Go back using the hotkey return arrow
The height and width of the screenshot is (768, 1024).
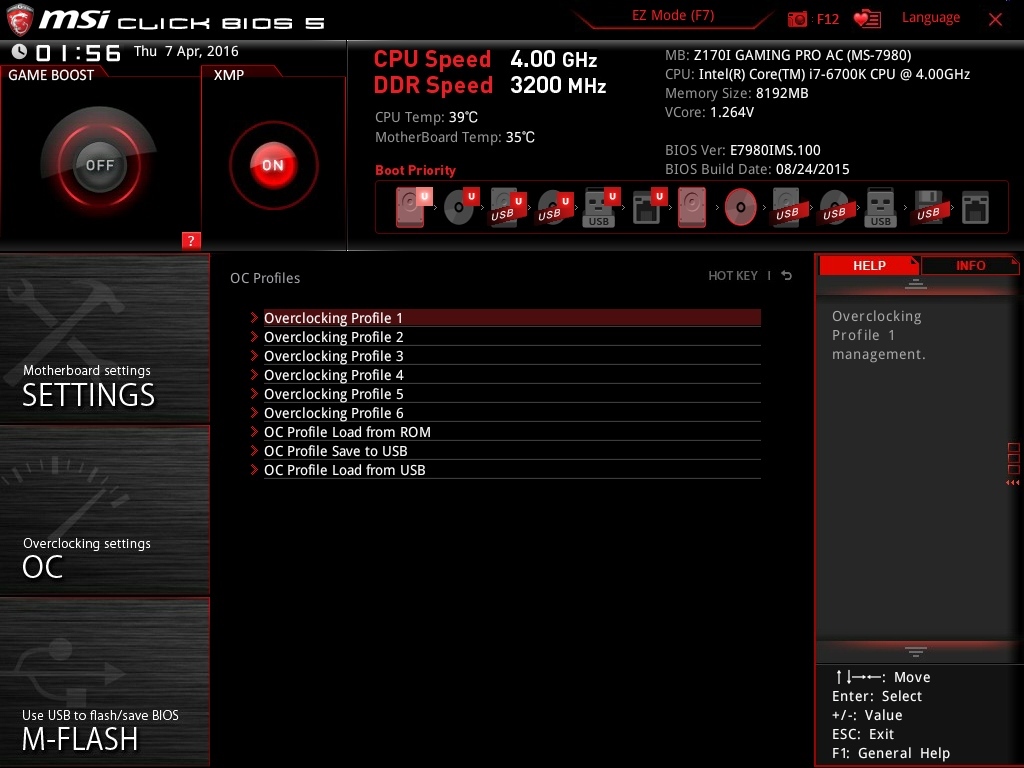coord(787,276)
